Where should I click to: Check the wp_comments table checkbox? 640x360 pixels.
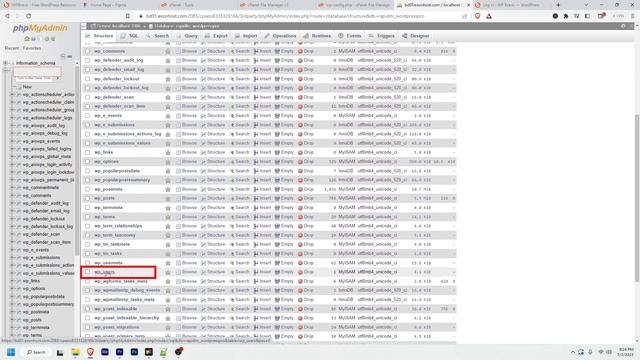[87, 51]
